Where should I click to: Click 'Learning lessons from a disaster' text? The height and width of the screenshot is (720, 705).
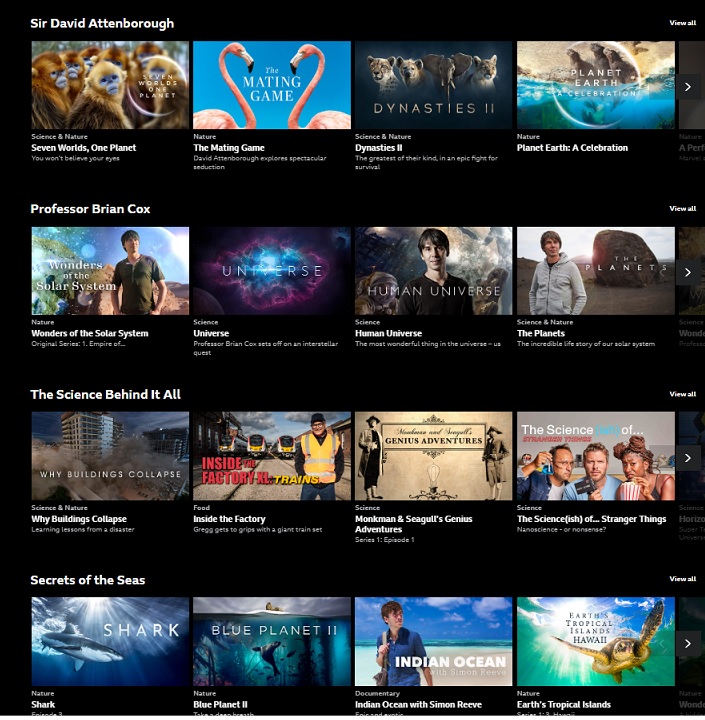[x=83, y=529]
